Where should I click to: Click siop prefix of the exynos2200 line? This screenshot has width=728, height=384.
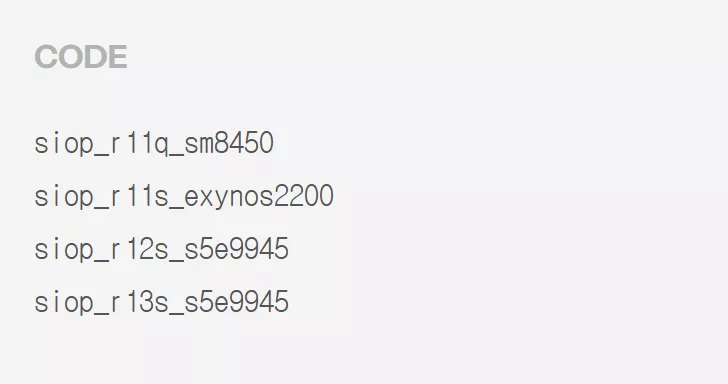tap(65, 196)
